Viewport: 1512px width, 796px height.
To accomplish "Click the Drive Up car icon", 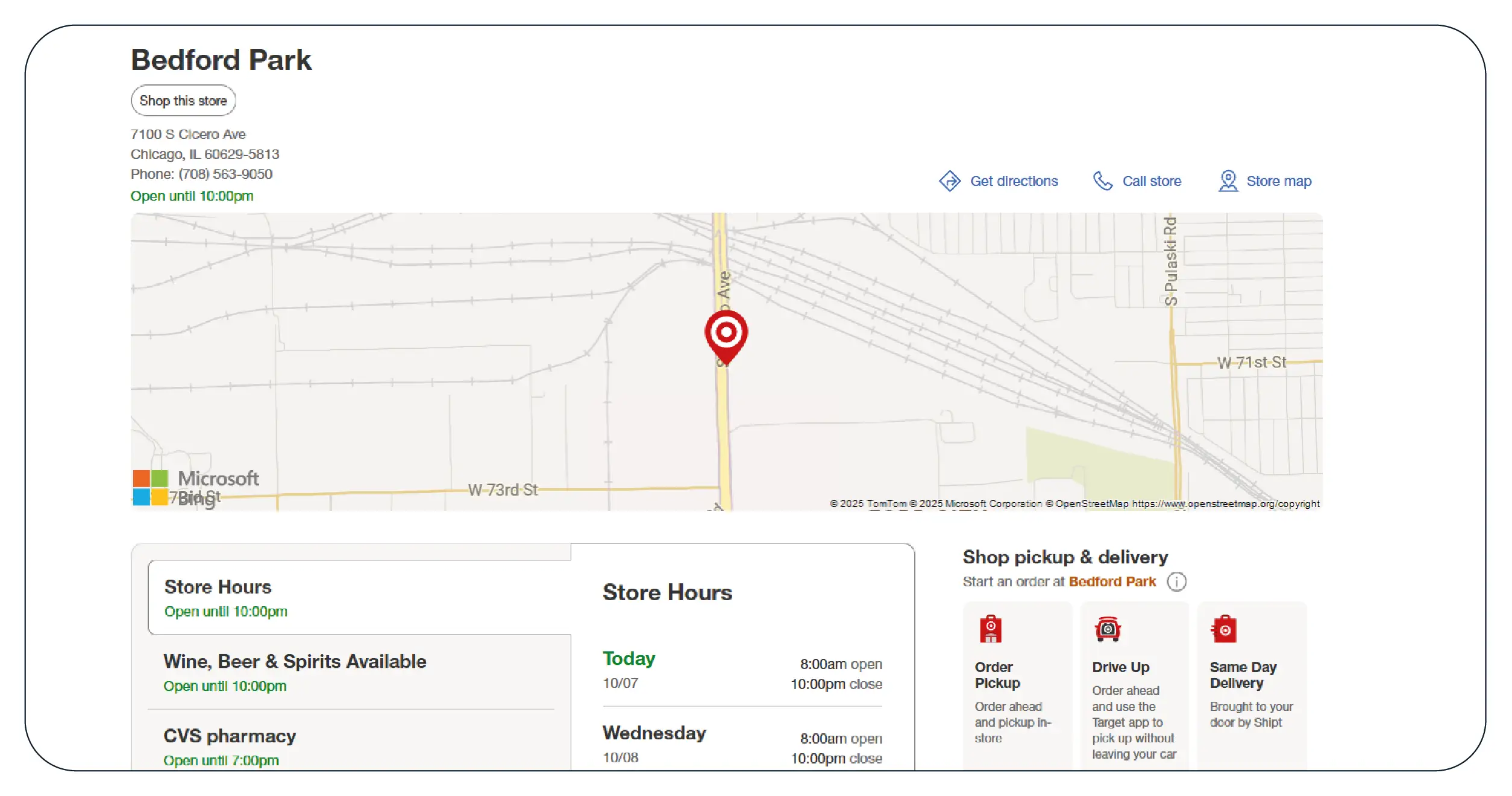I will [1108, 630].
